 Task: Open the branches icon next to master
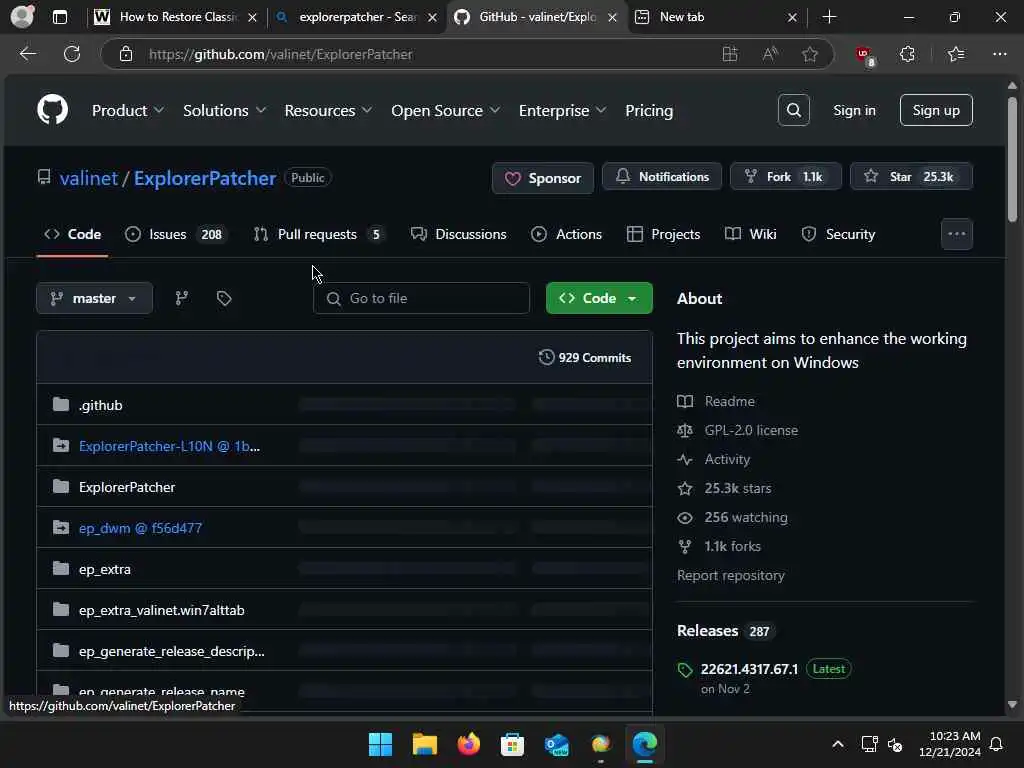(x=182, y=298)
